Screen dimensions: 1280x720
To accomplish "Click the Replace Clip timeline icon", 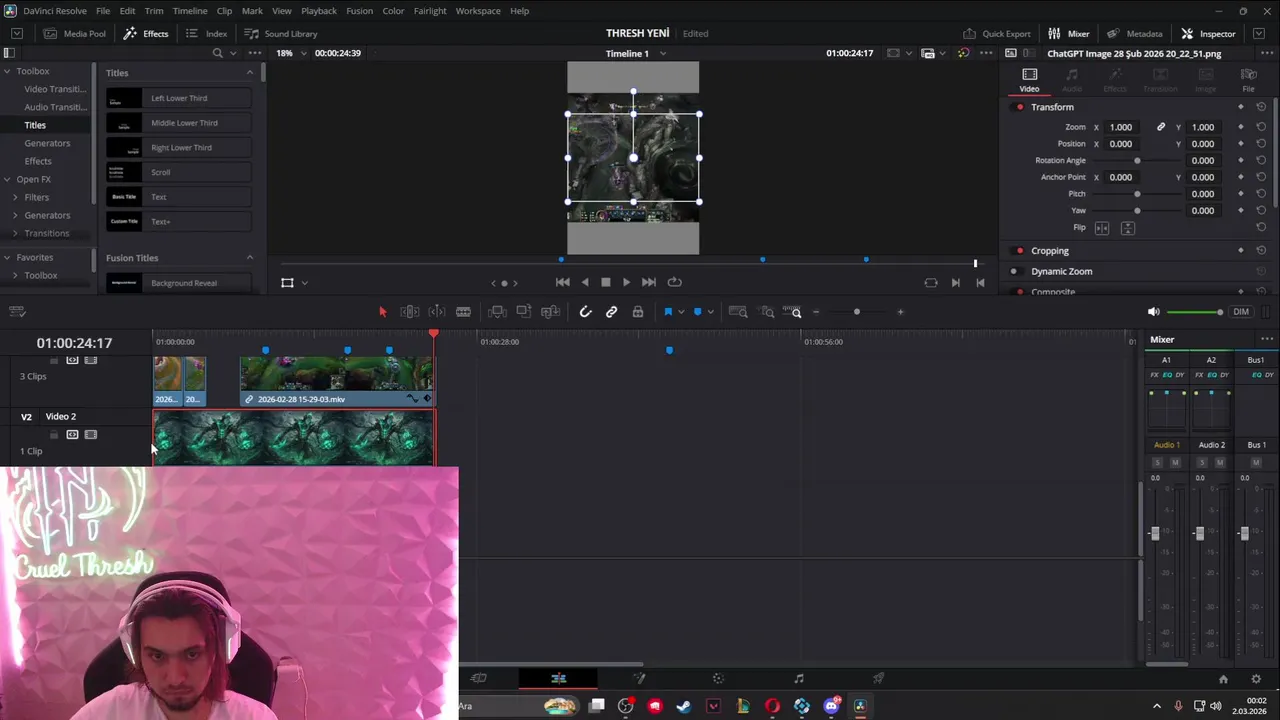I will 550,312.
